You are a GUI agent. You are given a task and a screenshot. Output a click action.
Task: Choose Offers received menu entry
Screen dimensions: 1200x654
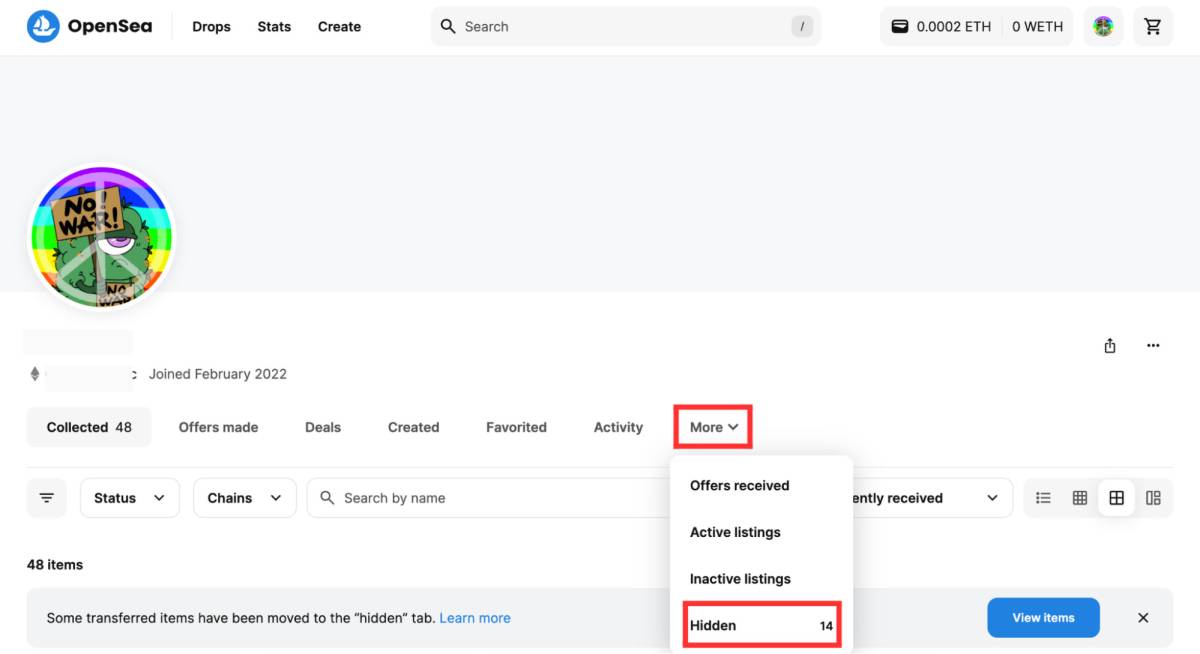739,486
